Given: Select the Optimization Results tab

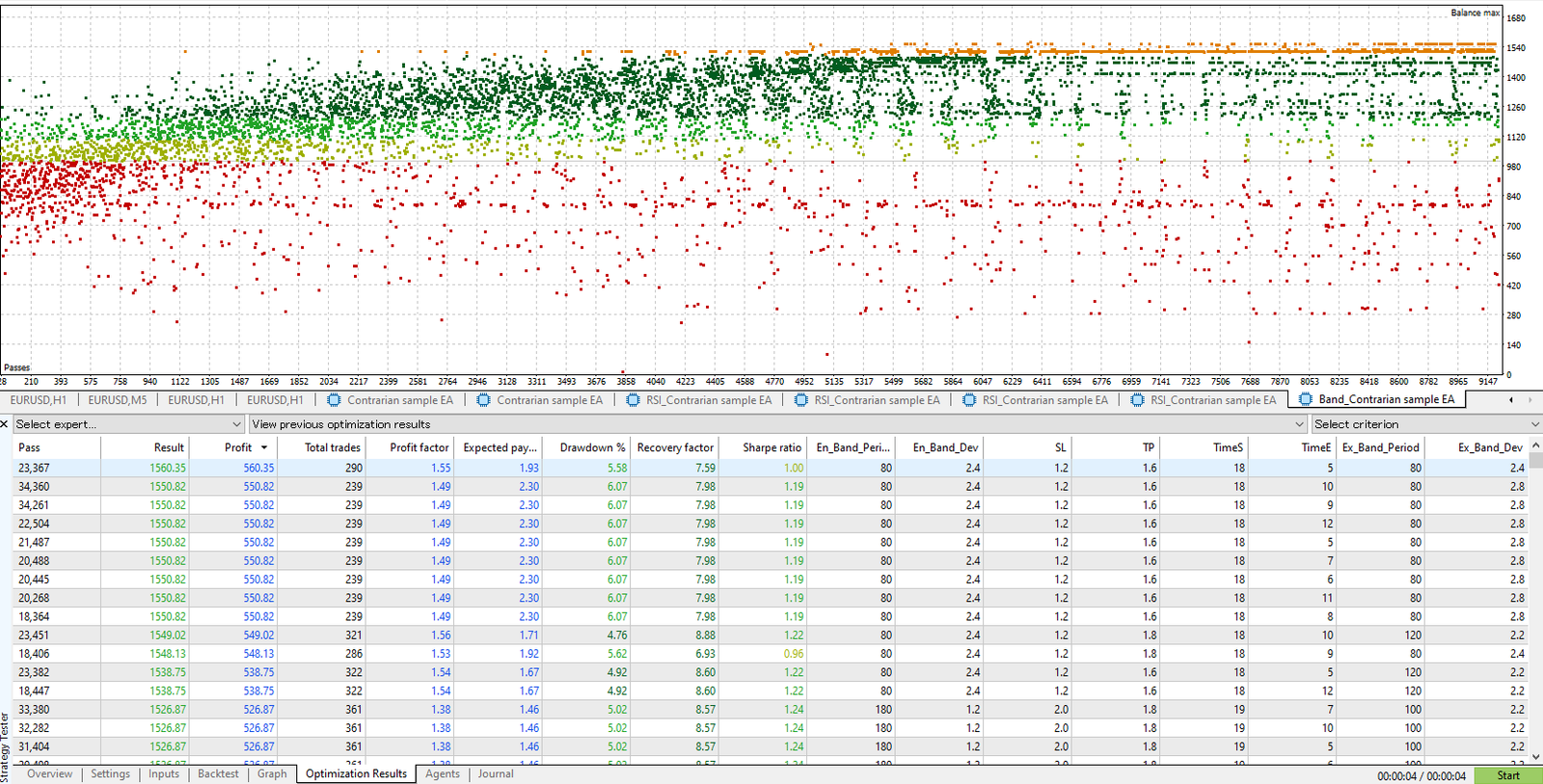Looking at the screenshot, I should pos(356,773).
